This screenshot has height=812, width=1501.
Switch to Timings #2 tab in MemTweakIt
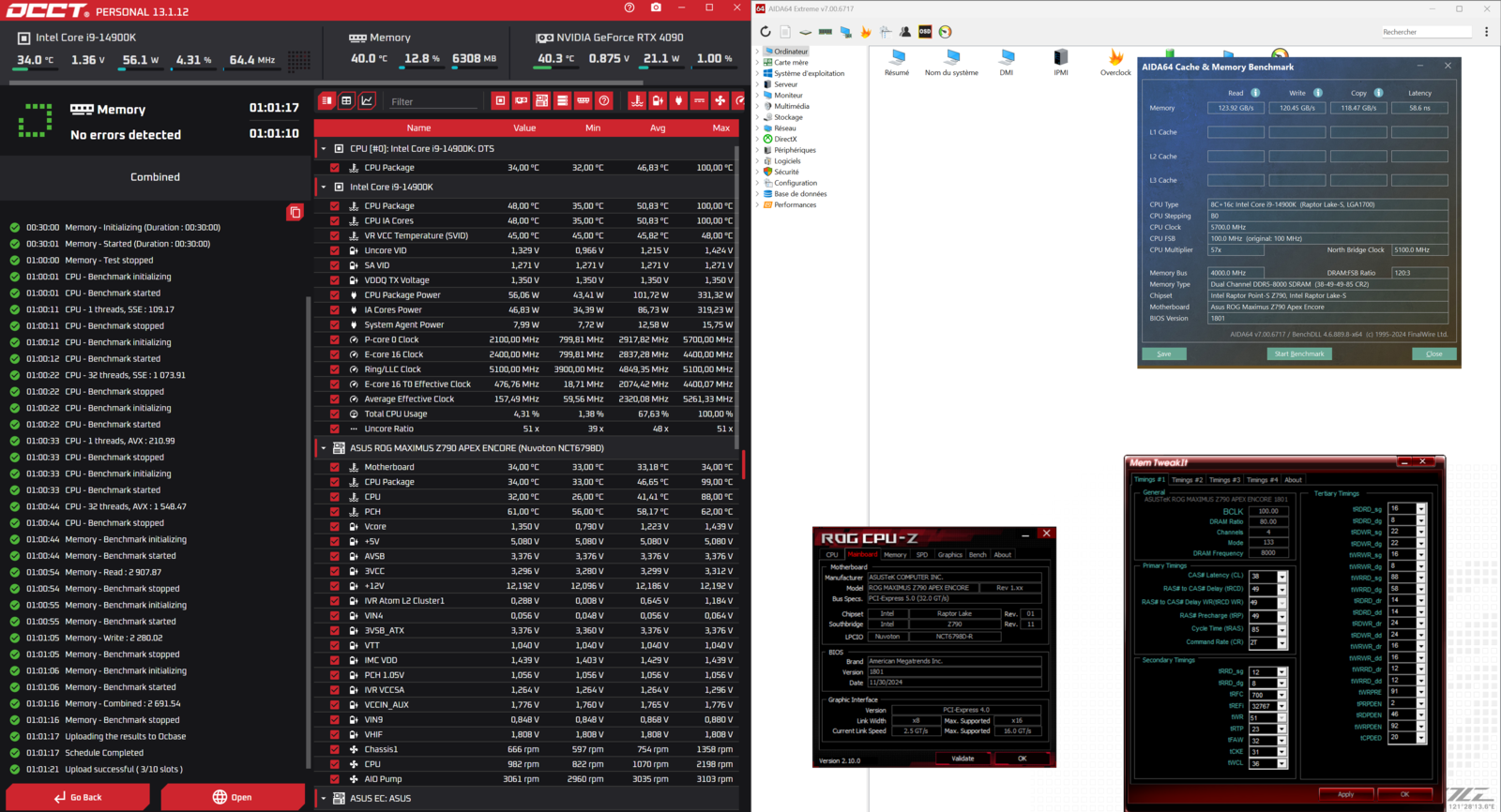(x=1188, y=480)
